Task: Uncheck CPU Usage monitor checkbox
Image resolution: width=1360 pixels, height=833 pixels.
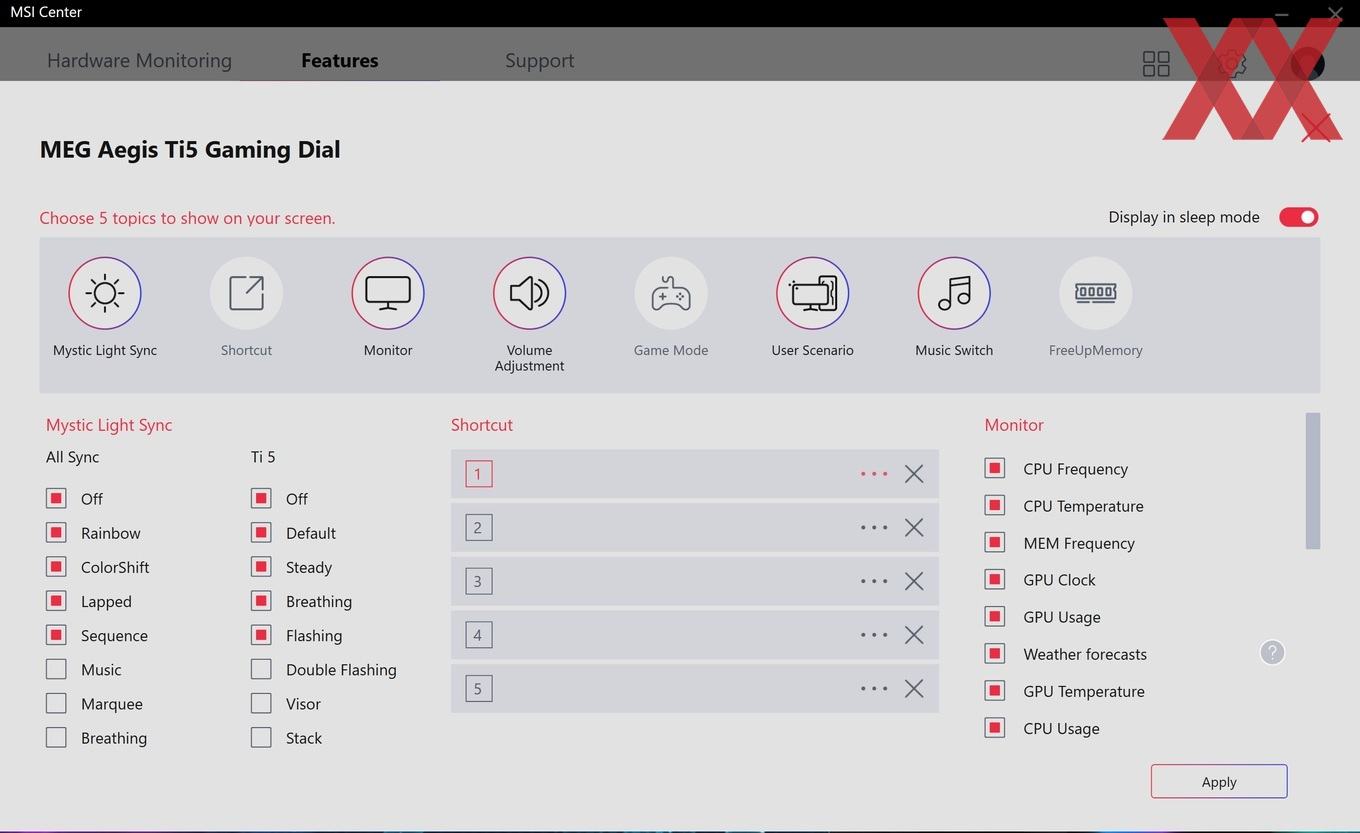Action: 994,727
